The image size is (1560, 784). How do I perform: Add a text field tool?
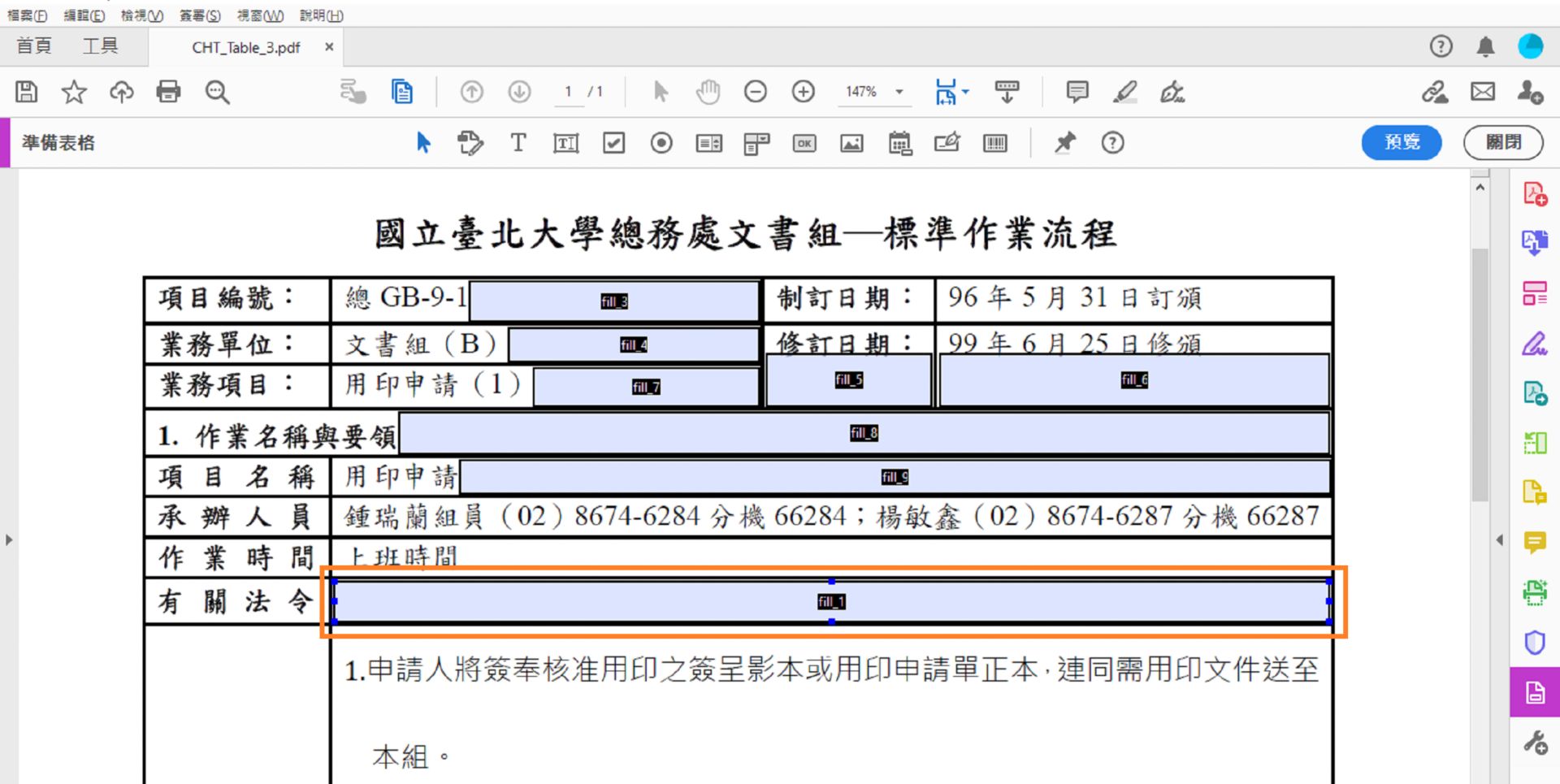point(565,144)
